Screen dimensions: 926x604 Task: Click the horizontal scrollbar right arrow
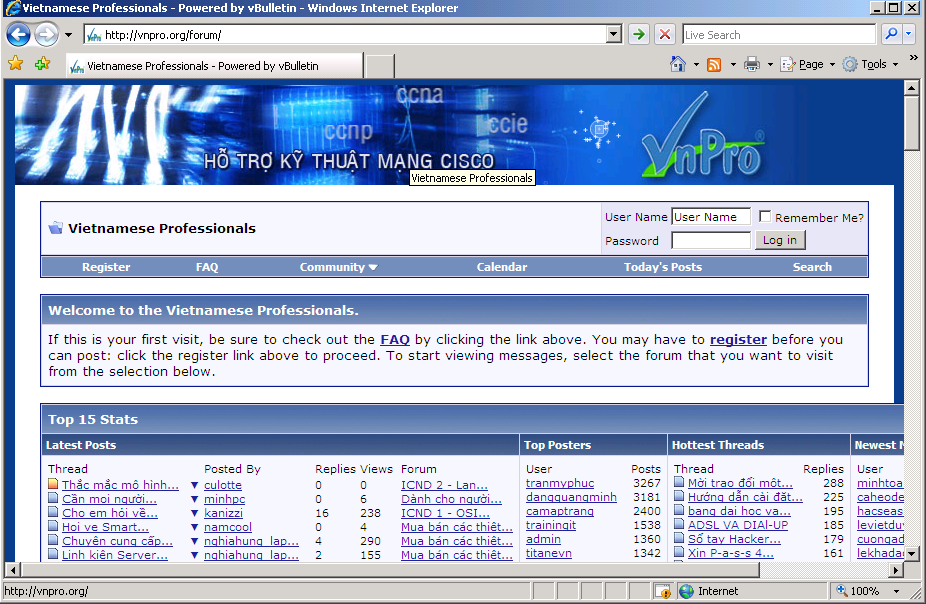(x=896, y=570)
